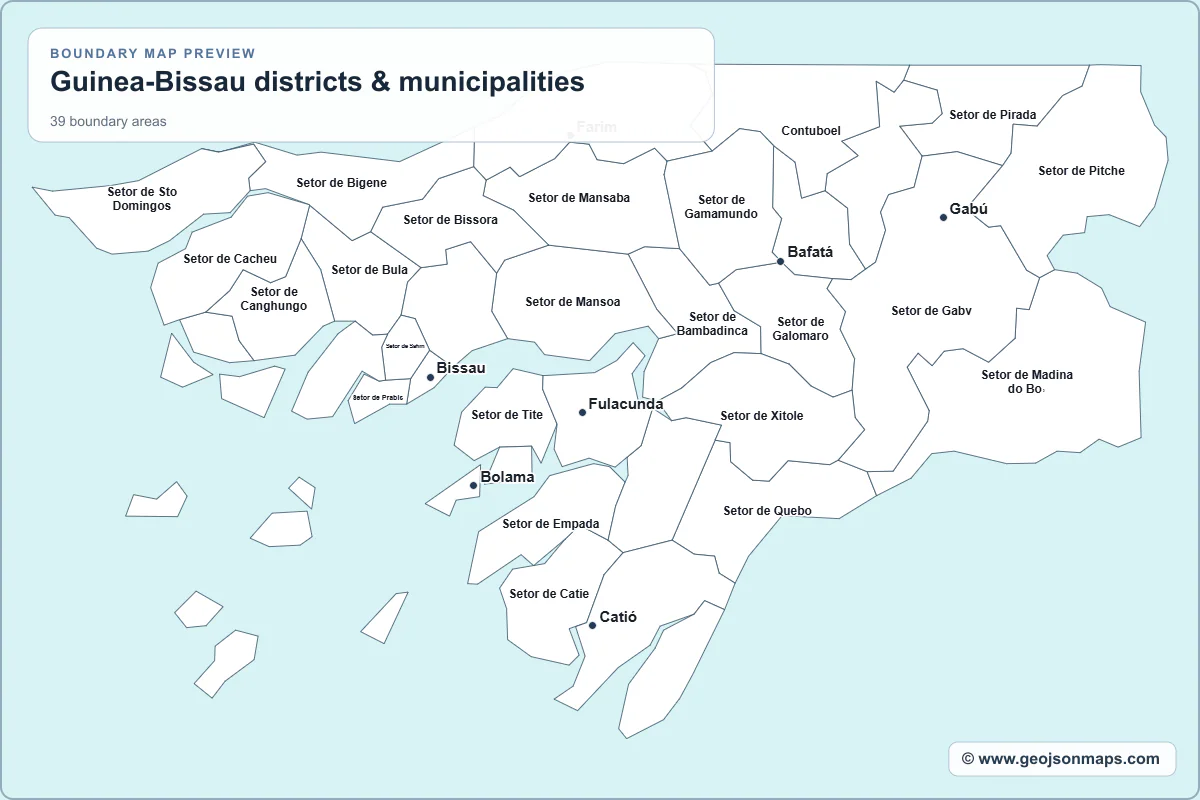This screenshot has width=1200, height=800.
Task: Click the 'Fulacunda' city name label
Action: tap(626, 404)
